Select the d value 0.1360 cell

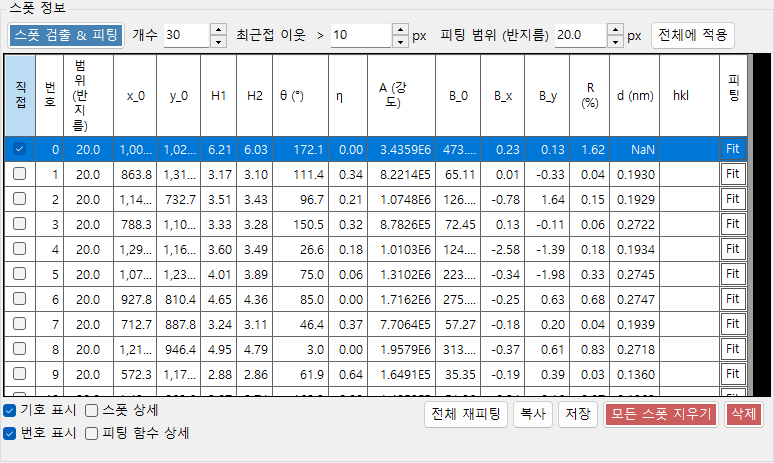click(635, 375)
